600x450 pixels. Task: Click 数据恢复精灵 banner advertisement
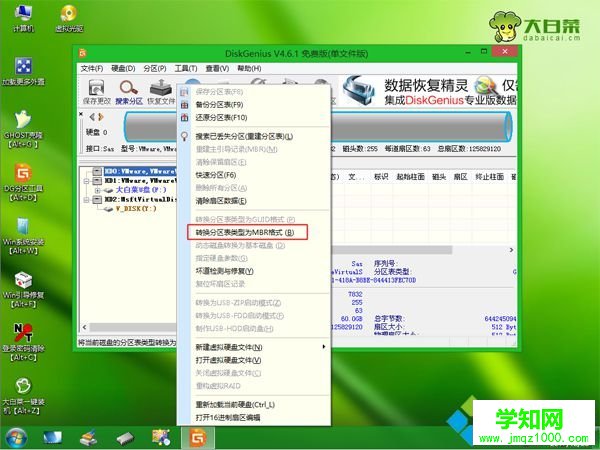429,91
